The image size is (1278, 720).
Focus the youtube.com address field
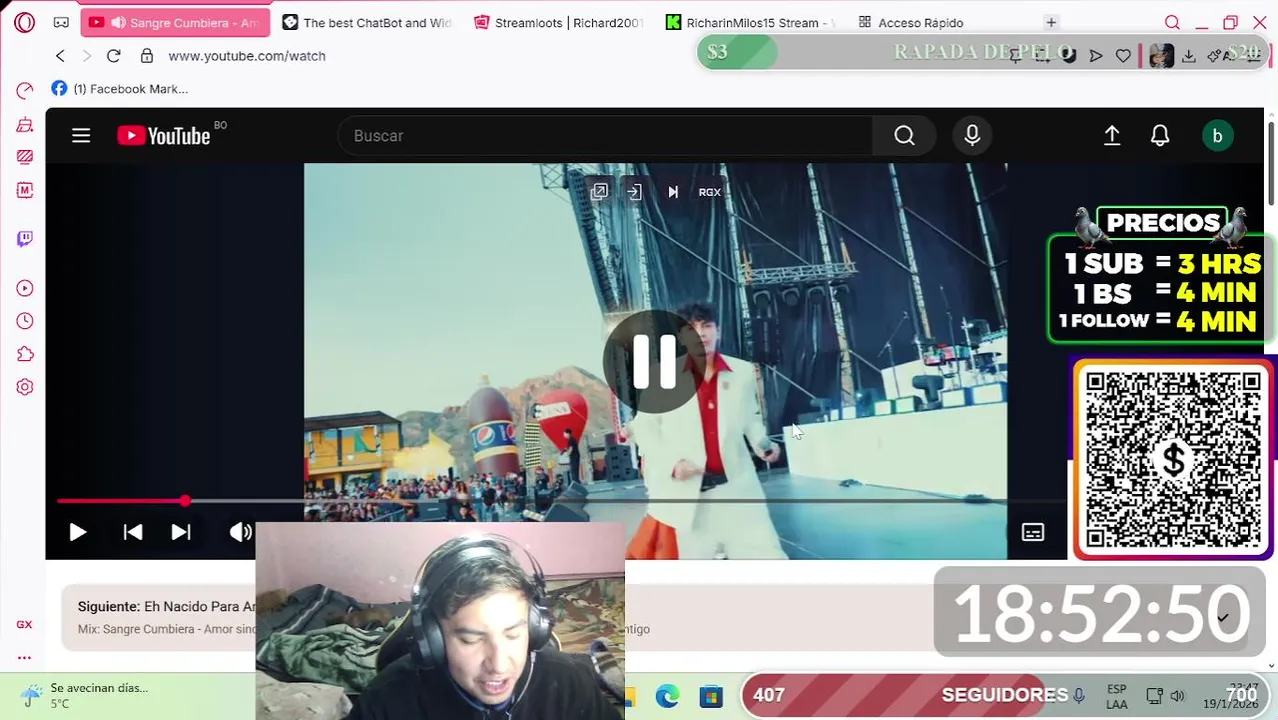point(247,56)
